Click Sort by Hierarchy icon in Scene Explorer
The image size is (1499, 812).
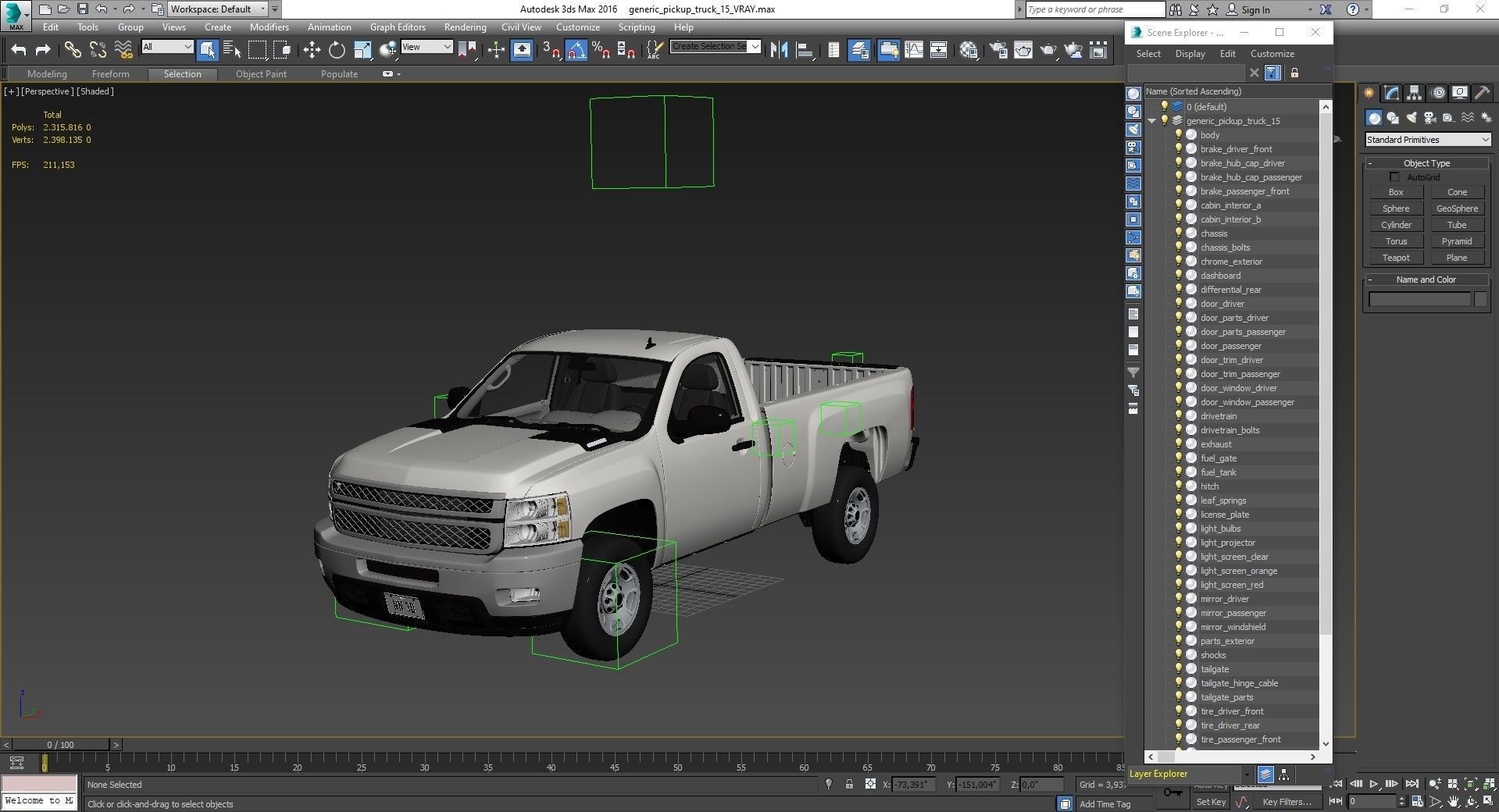1283,774
